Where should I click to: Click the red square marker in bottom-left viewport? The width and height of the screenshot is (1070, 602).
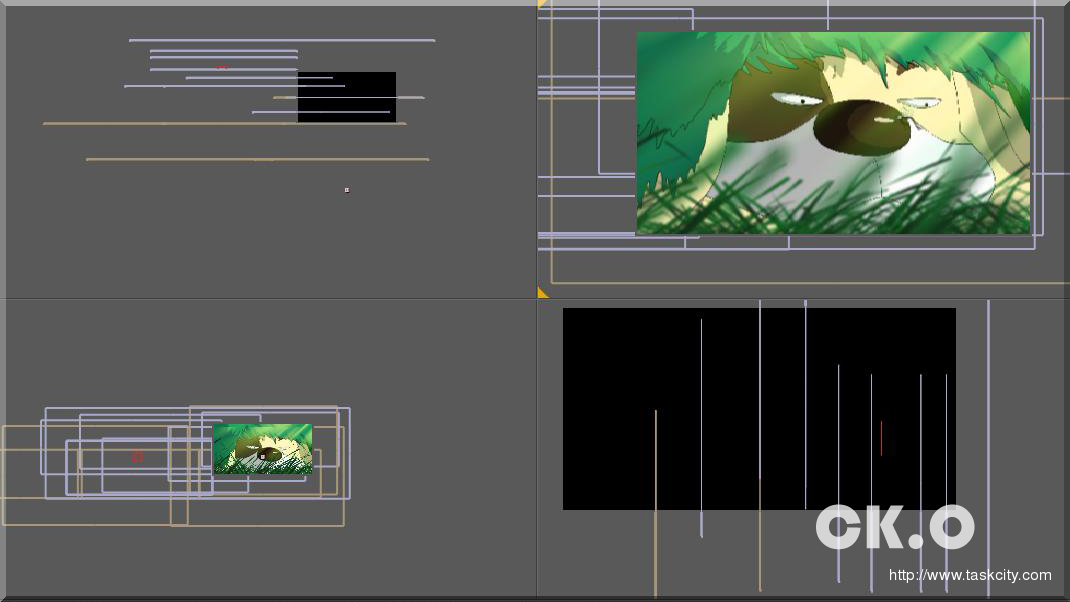click(137, 456)
